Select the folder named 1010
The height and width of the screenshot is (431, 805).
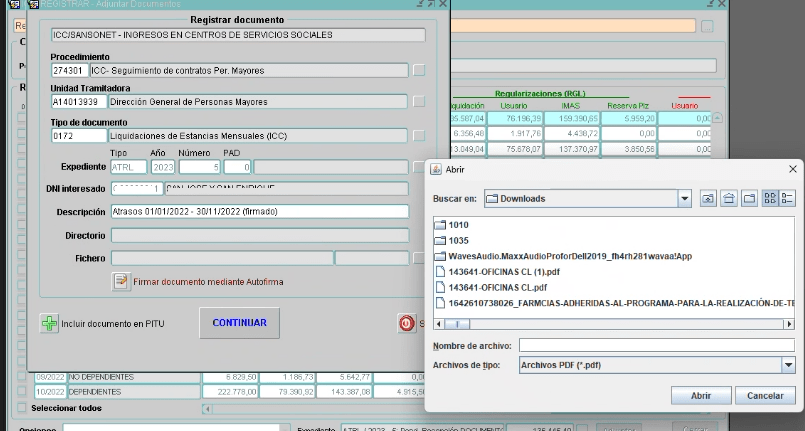(x=458, y=224)
